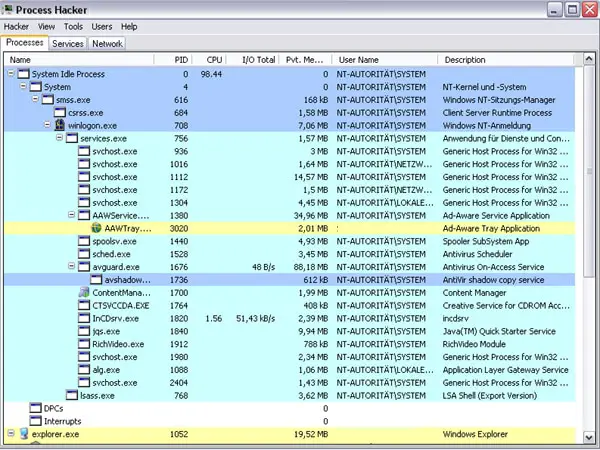Sort by the Name column header

(79, 60)
